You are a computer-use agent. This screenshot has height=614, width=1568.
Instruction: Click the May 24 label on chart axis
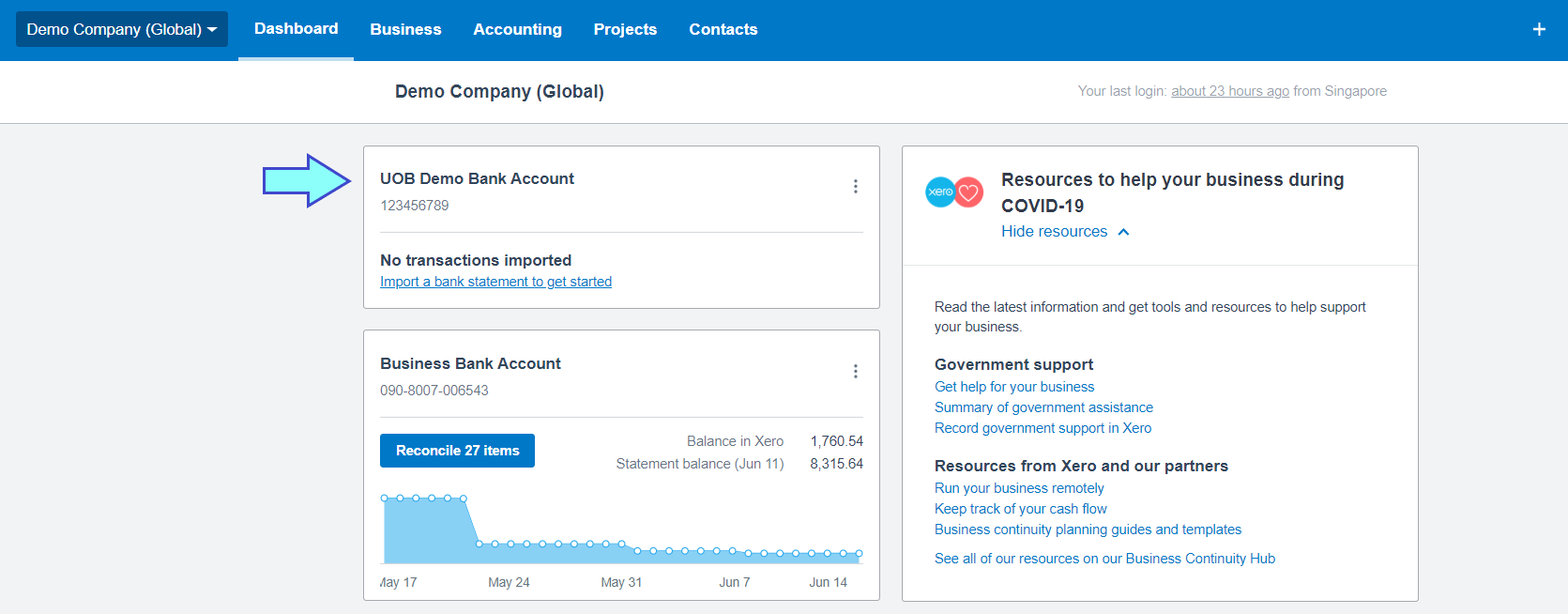[509, 582]
